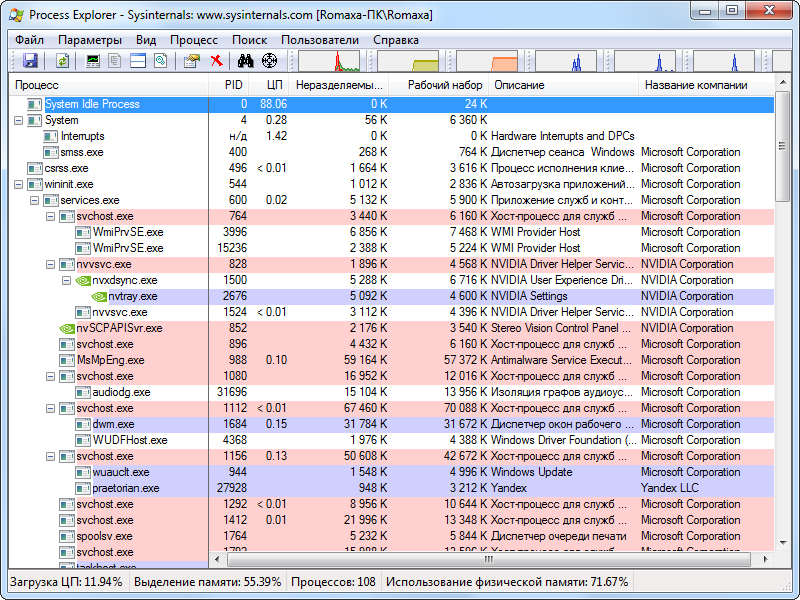This screenshot has height=600, width=800.
Task: Click the MsMpEng.exe process icon
Action: pyautogui.click(x=67, y=361)
